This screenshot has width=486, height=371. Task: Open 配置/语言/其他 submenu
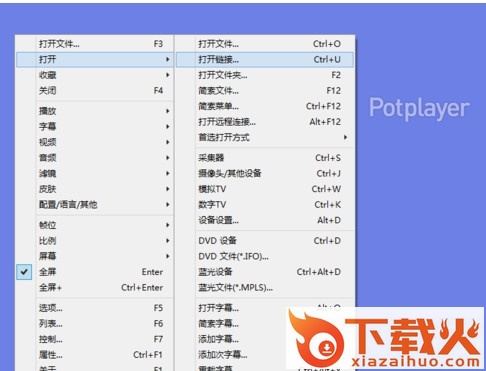tap(95, 205)
